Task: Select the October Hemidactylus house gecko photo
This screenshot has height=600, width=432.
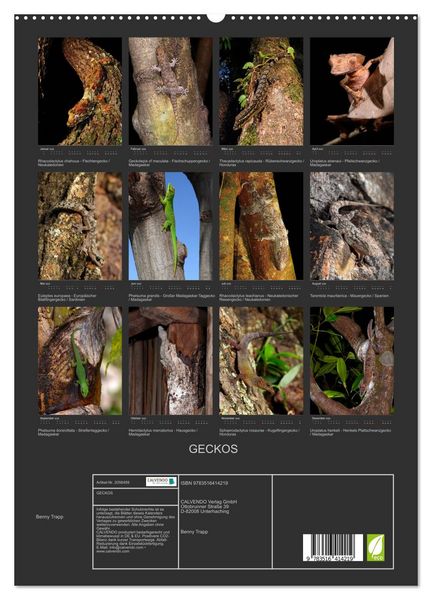Action: tap(170, 361)
